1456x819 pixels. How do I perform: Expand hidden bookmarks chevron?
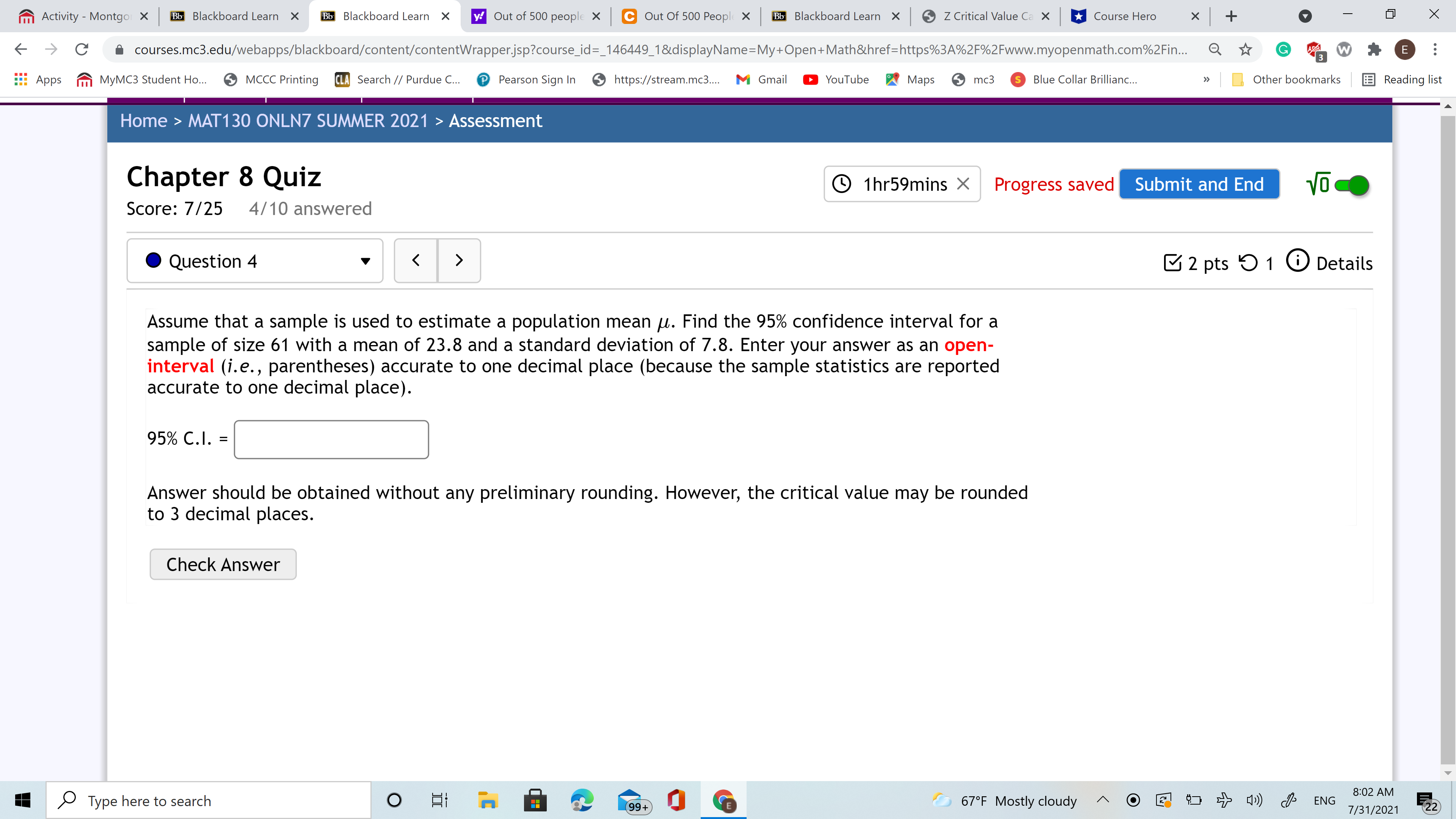[x=1206, y=80]
